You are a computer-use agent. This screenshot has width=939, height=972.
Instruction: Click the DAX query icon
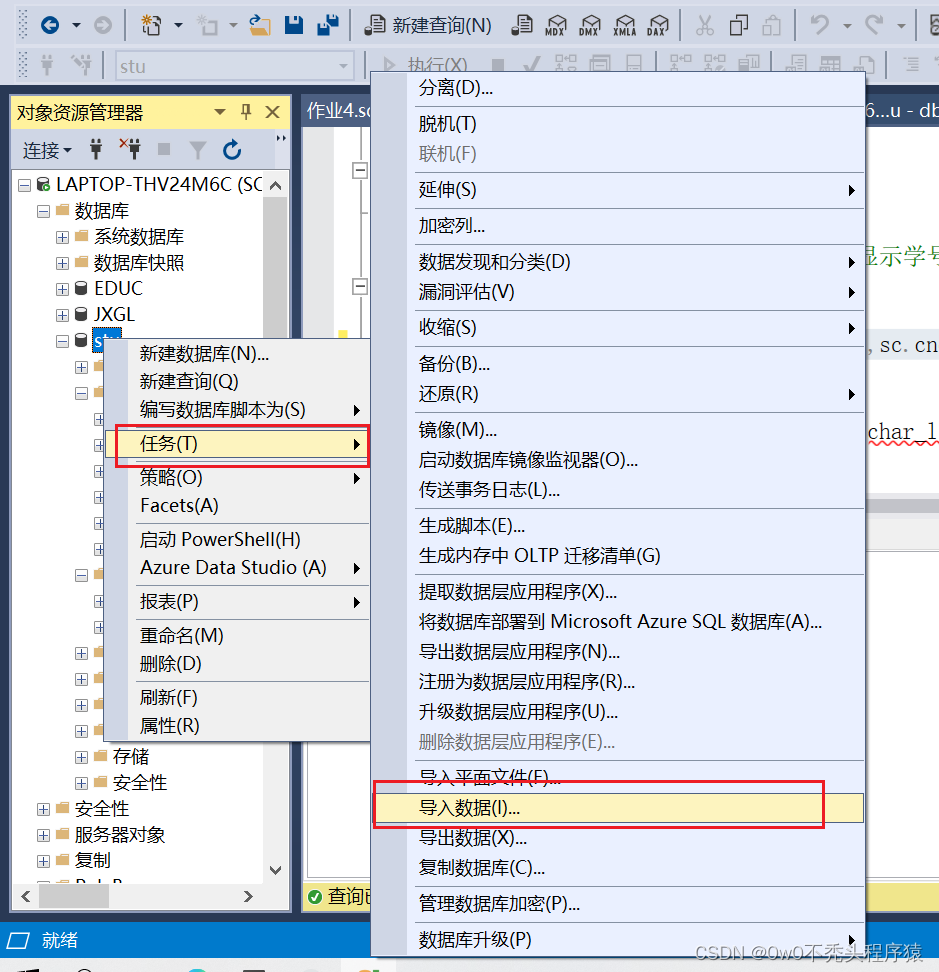pyautogui.click(x=657, y=25)
